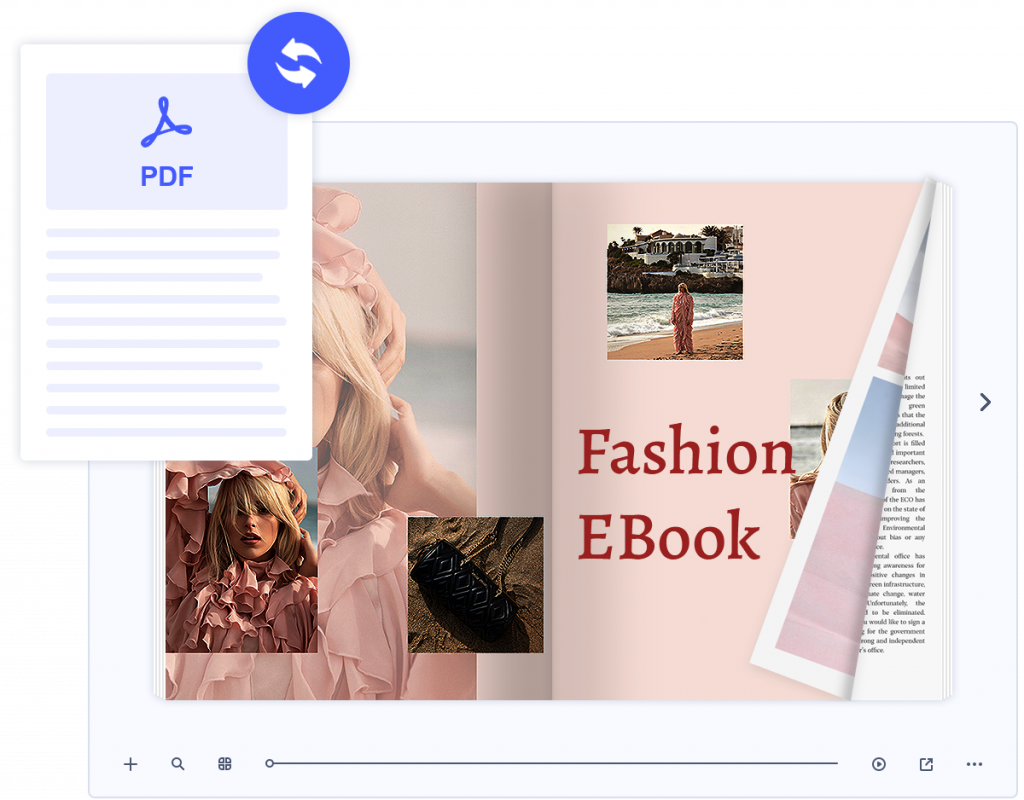Open the search magnifier tool
This screenshot has width=1024, height=800.
click(177, 763)
